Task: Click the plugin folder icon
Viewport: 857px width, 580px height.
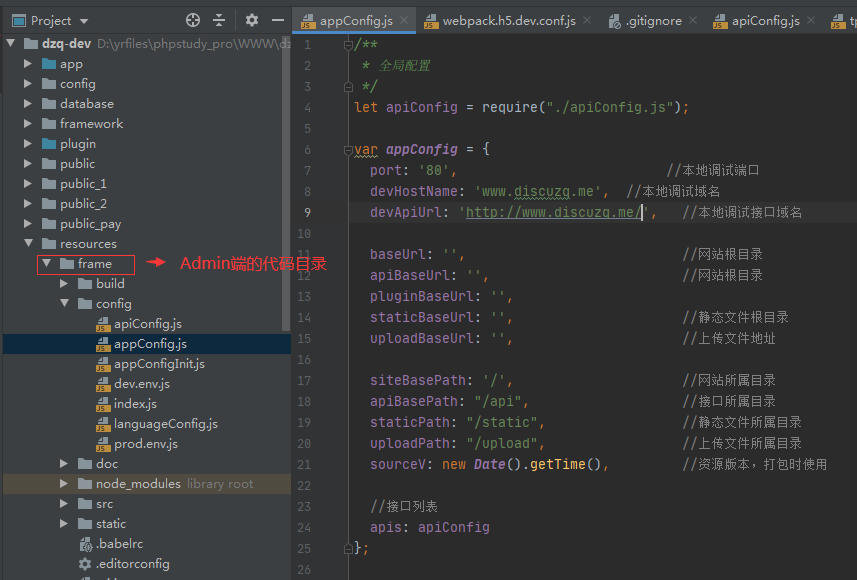Action: pos(49,144)
